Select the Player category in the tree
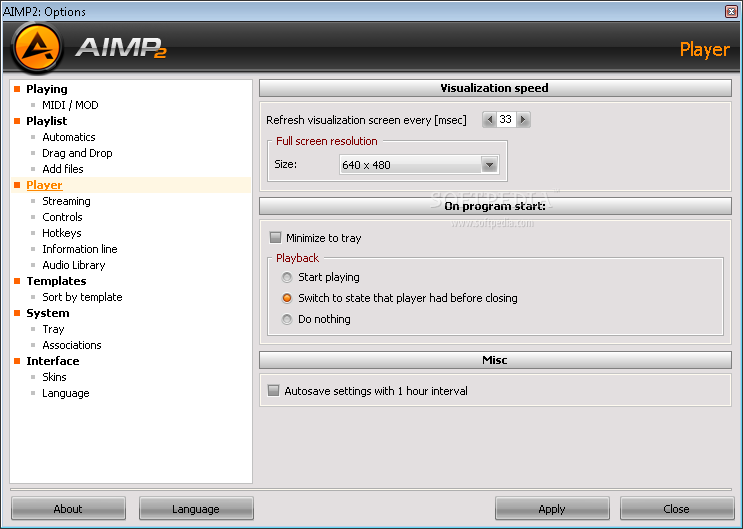743x529 pixels. (x=45, y=185)
